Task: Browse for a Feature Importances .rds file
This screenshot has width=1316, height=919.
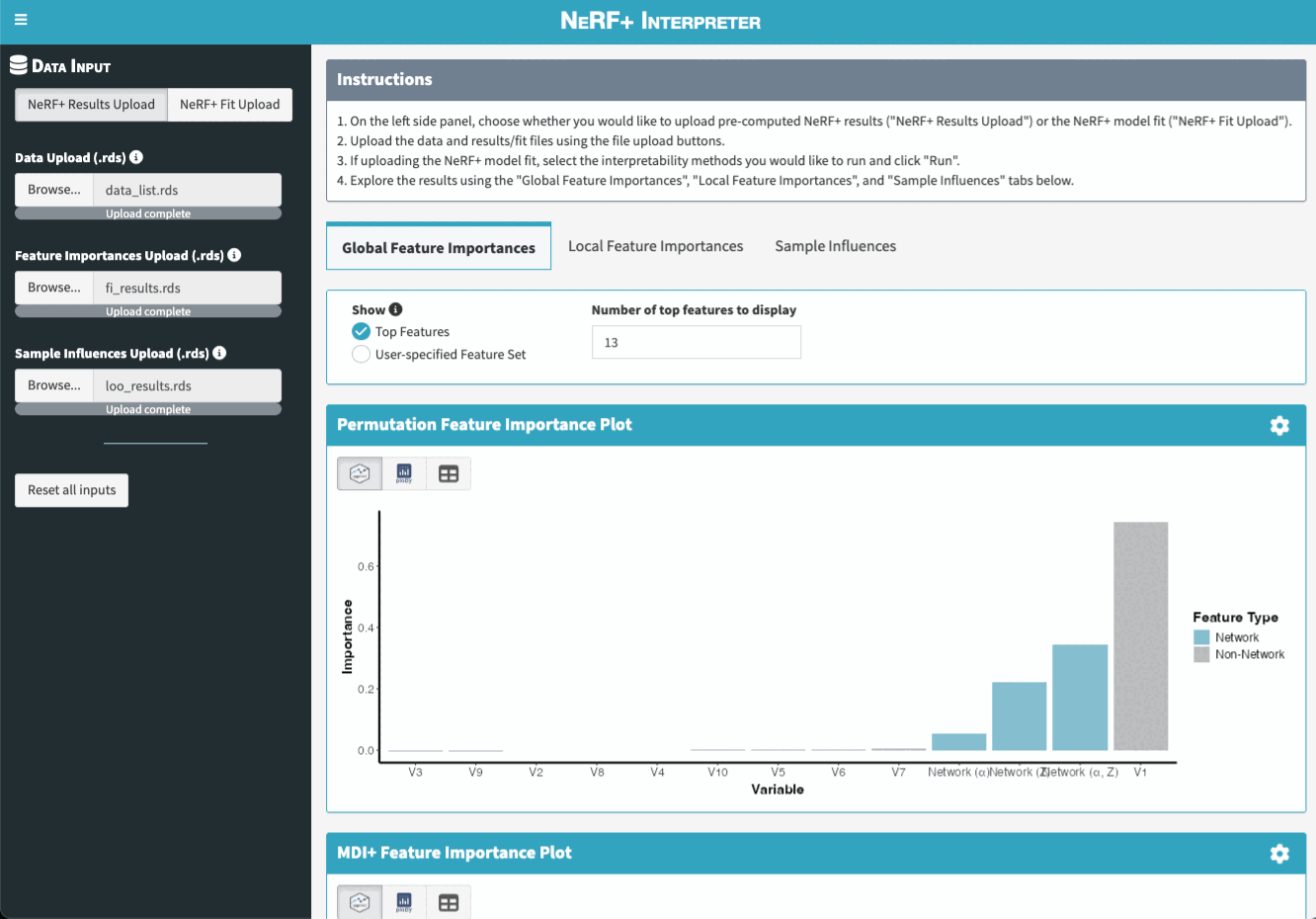Action: (x=51, y=287)
